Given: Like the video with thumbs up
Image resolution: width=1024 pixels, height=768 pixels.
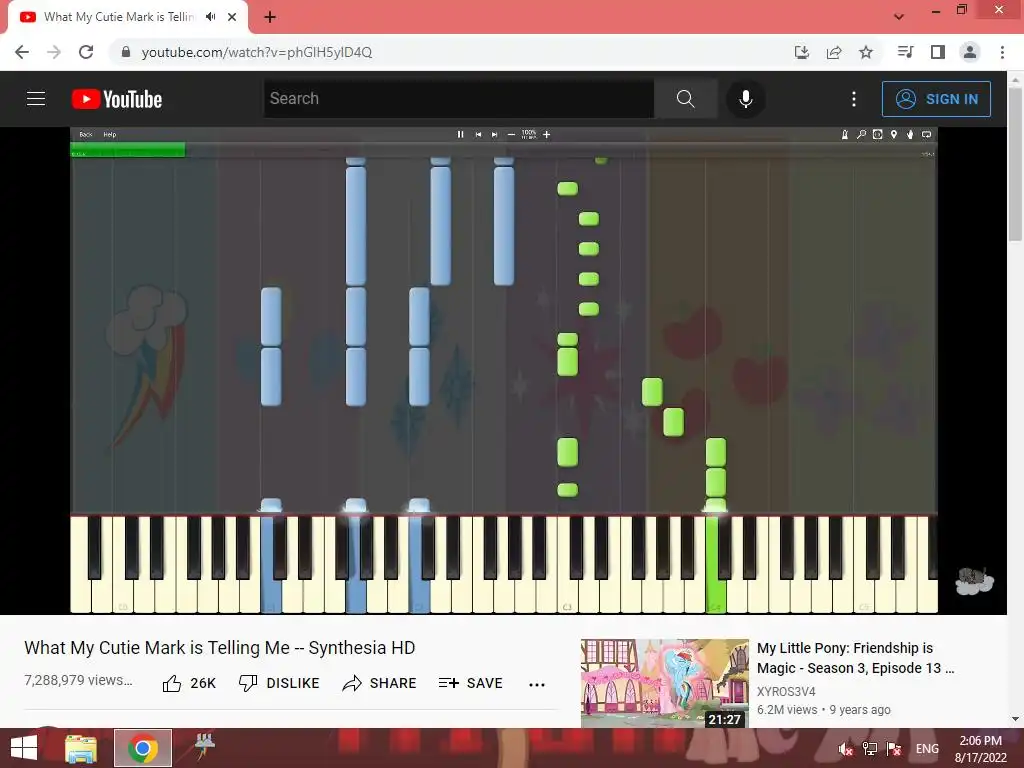Looking at the screenshot, I should (x=189, y=683).
